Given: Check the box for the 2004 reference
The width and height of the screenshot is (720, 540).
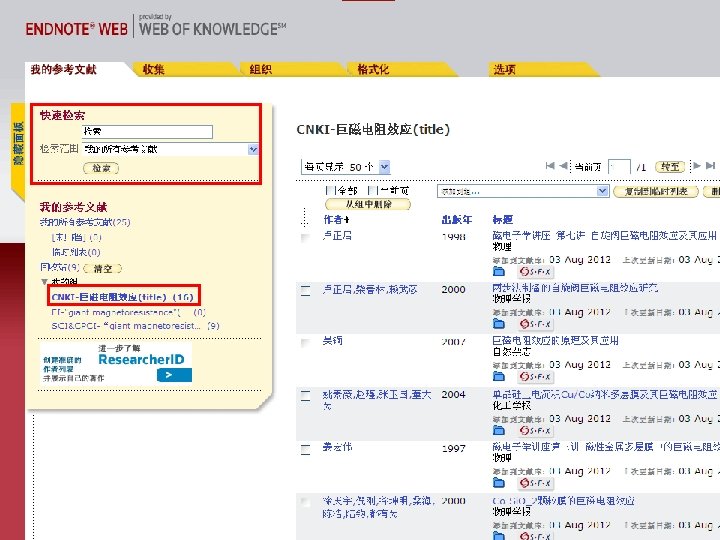Looking at the screenshot, I should (x=305, y=396).
